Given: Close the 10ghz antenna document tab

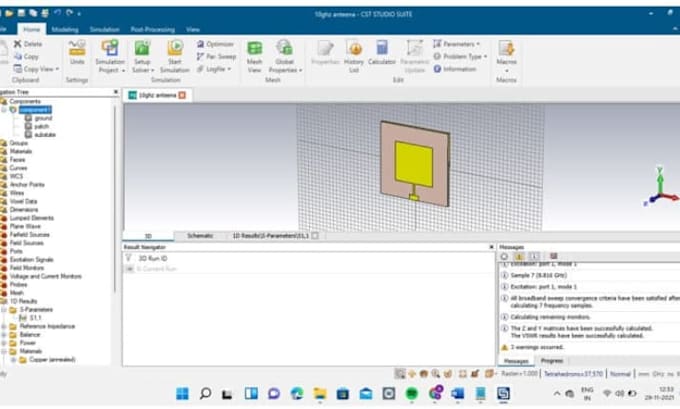Looking at the screenshot, I should [182, 95].
